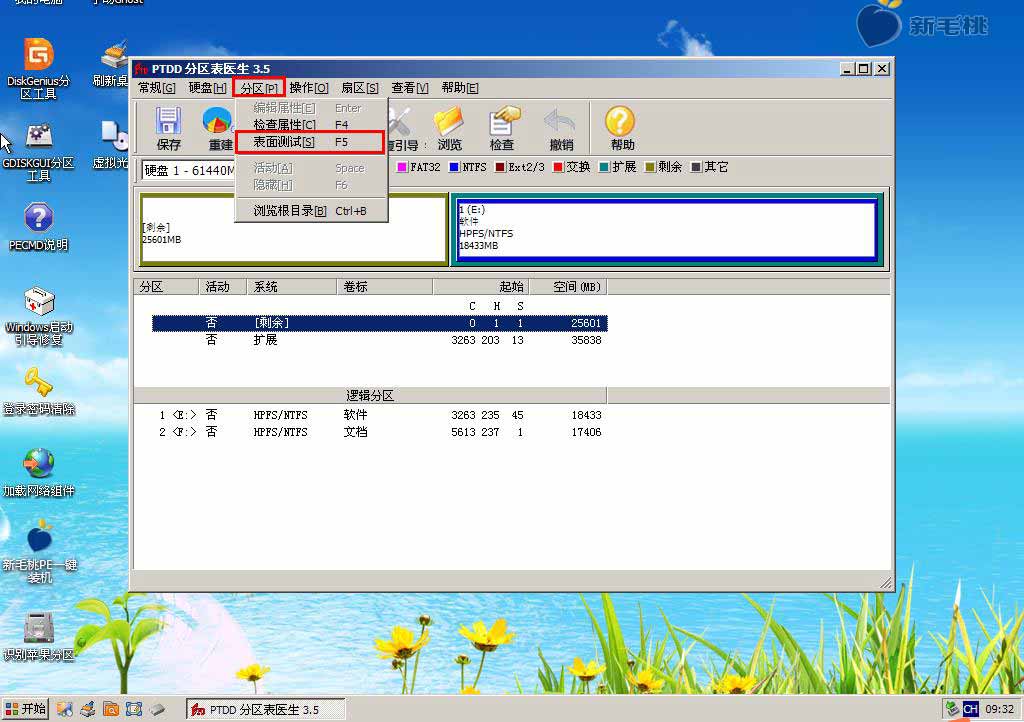Click the 文档 volume label cell
Image resolution: width=1024 pixels, height=722 pixels.
pos(355,432)
